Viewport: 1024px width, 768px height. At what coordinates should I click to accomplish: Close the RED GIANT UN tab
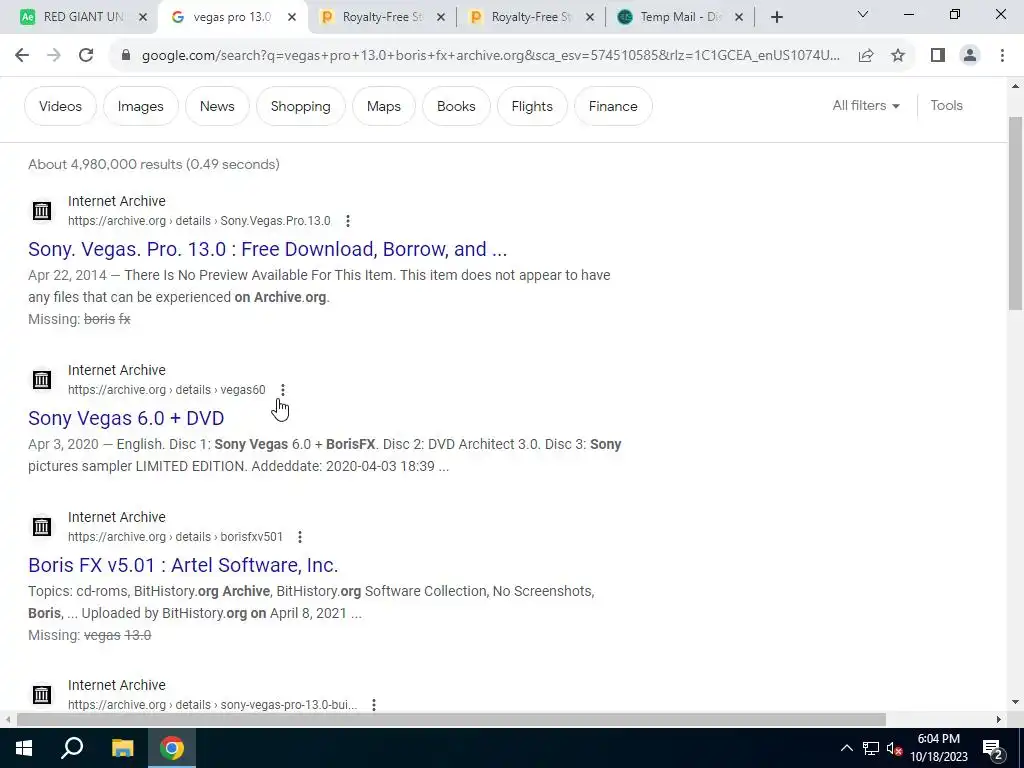point(143,17)
